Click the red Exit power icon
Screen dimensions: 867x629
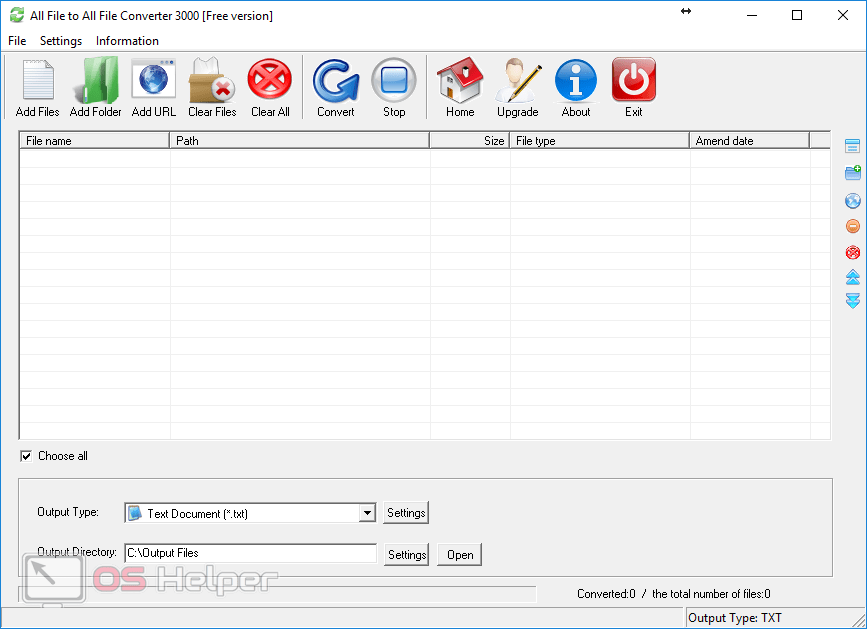click(x=634, y=82)
